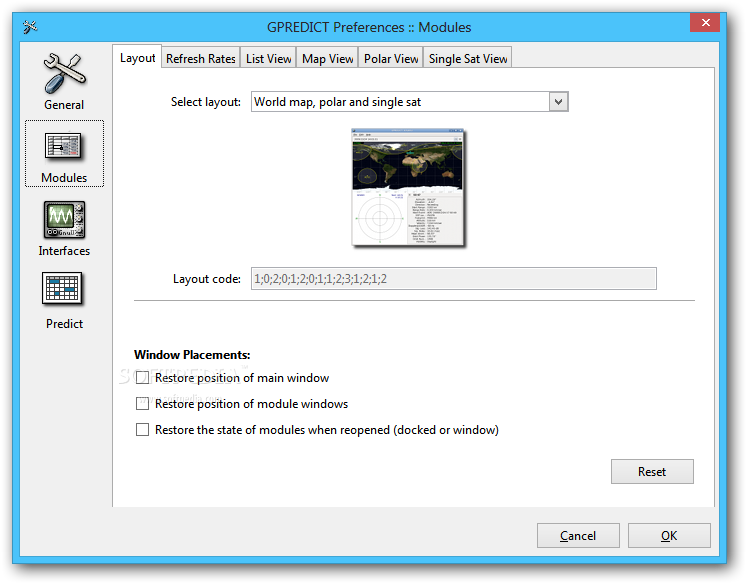The image size is (747, 584).
Task: Enable Restore position of module windows
Action: [142, 404]
